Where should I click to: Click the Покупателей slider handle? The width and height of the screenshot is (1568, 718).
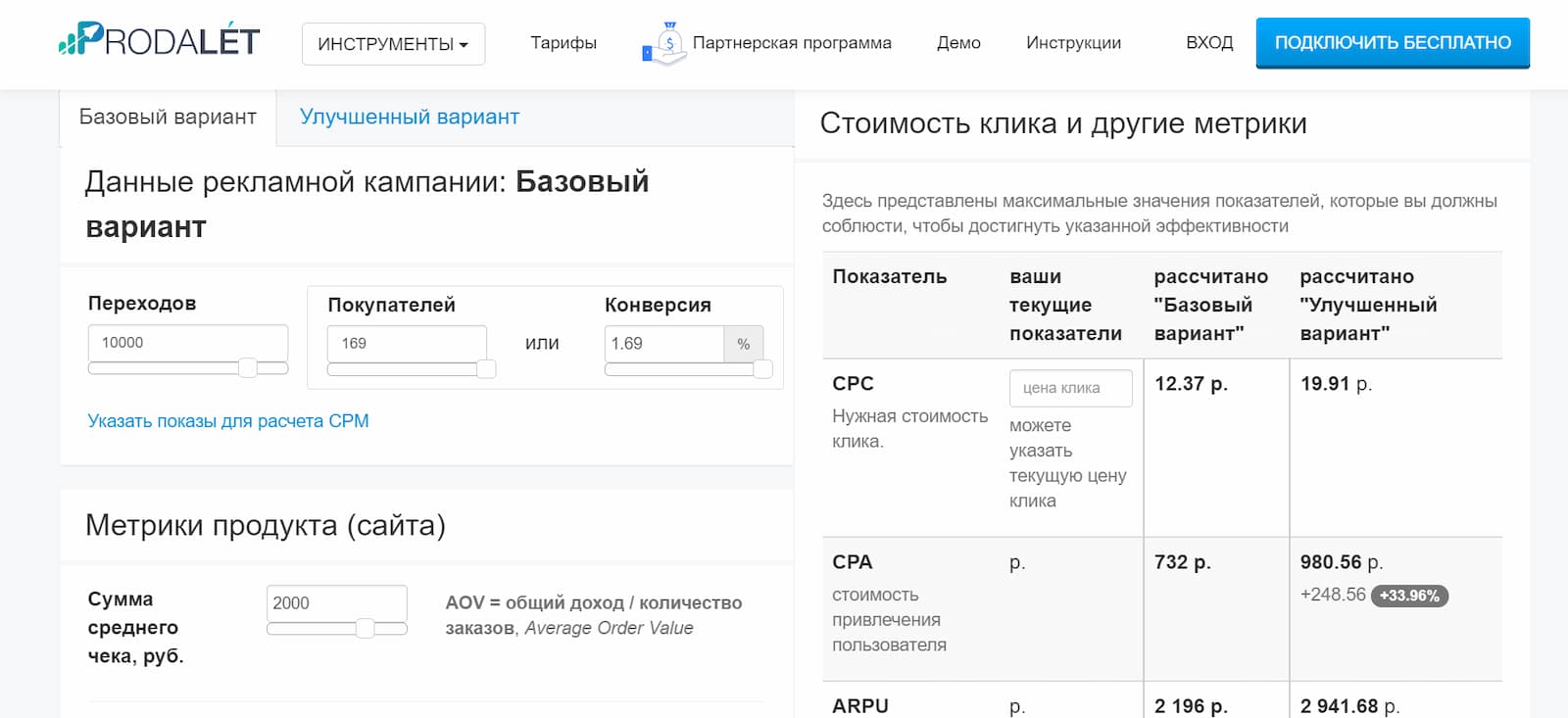pyautogui.click(x=486, y=369)
